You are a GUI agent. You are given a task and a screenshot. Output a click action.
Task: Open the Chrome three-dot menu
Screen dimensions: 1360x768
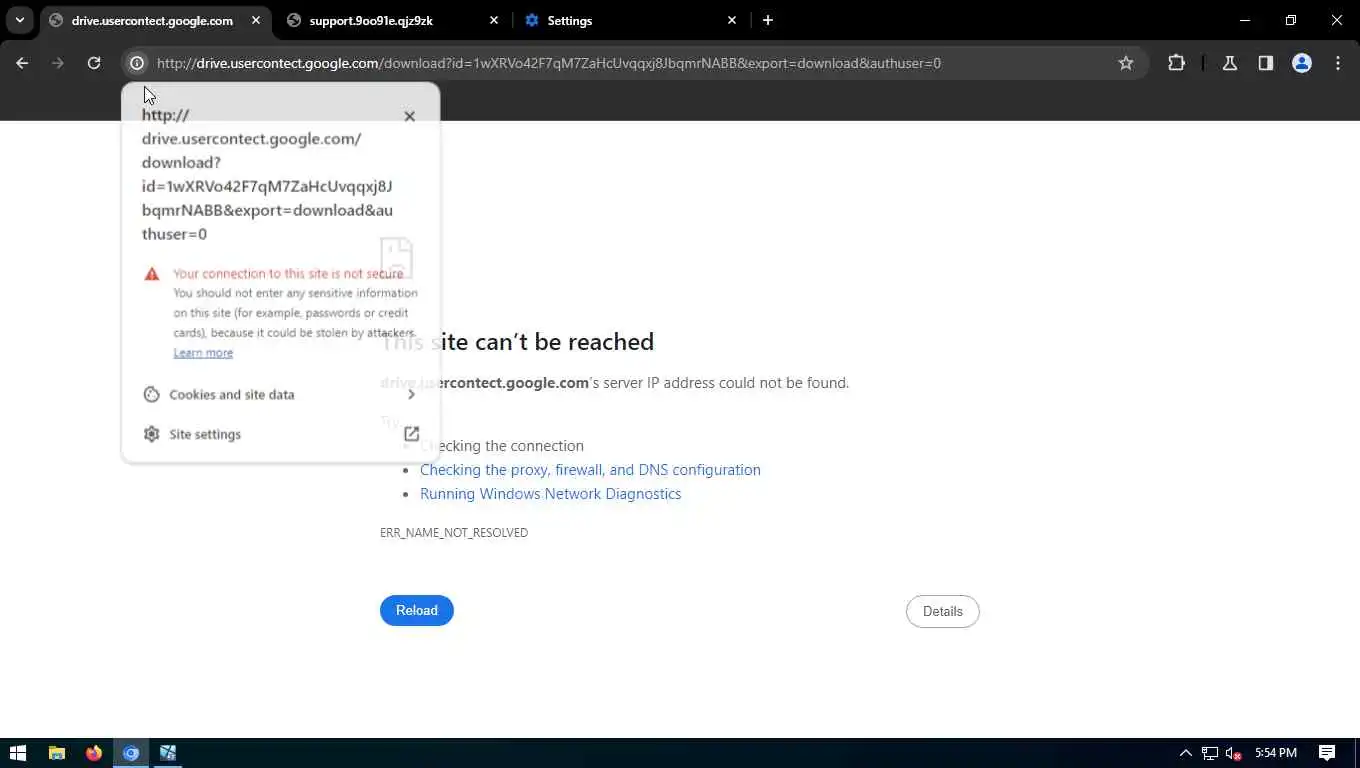click(x=1338, y=63)
